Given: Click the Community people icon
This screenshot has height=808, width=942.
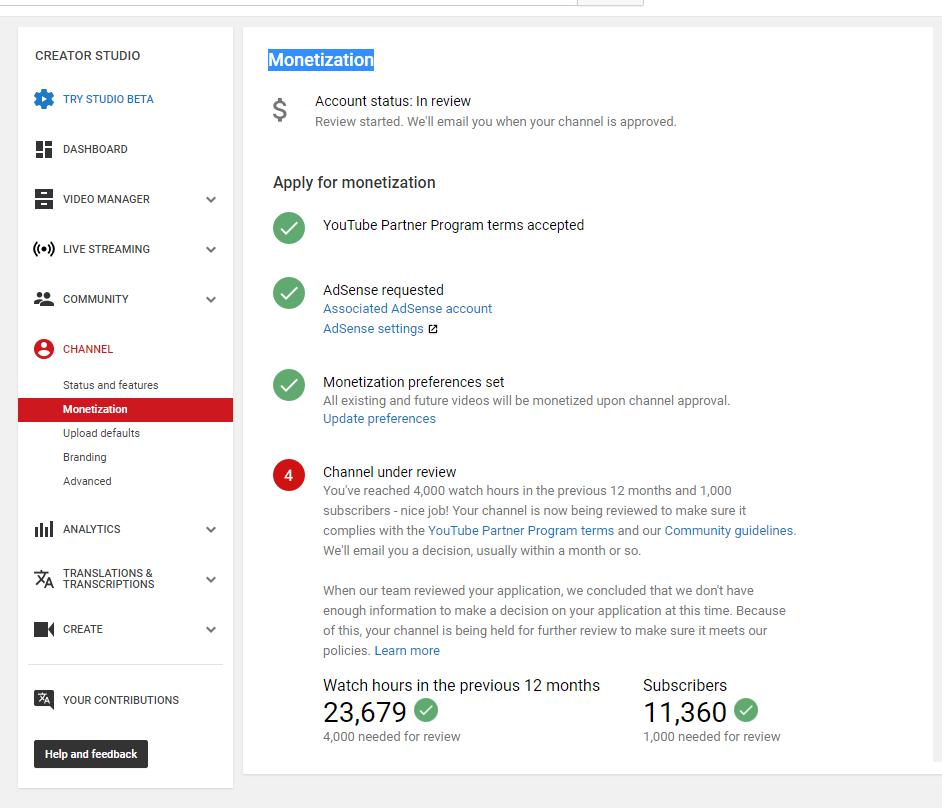Looking at the screenshot, I should pyautogui.click(x=44, y=299).
